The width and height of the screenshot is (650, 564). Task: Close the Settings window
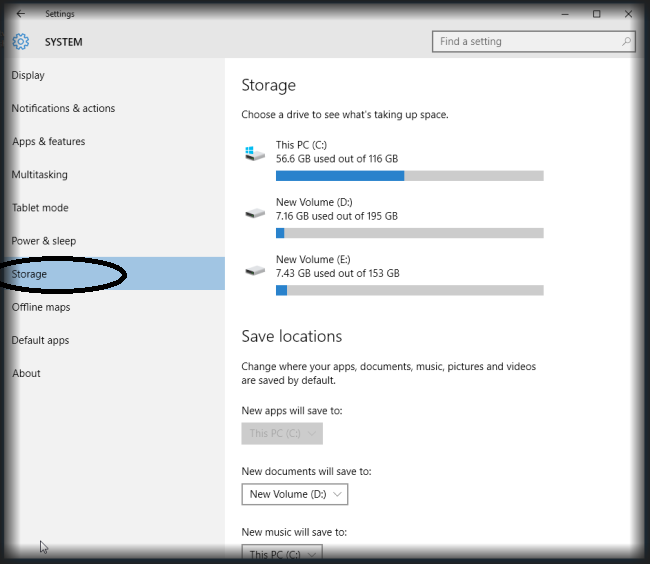pyautogui.click(x=628, y=14)
